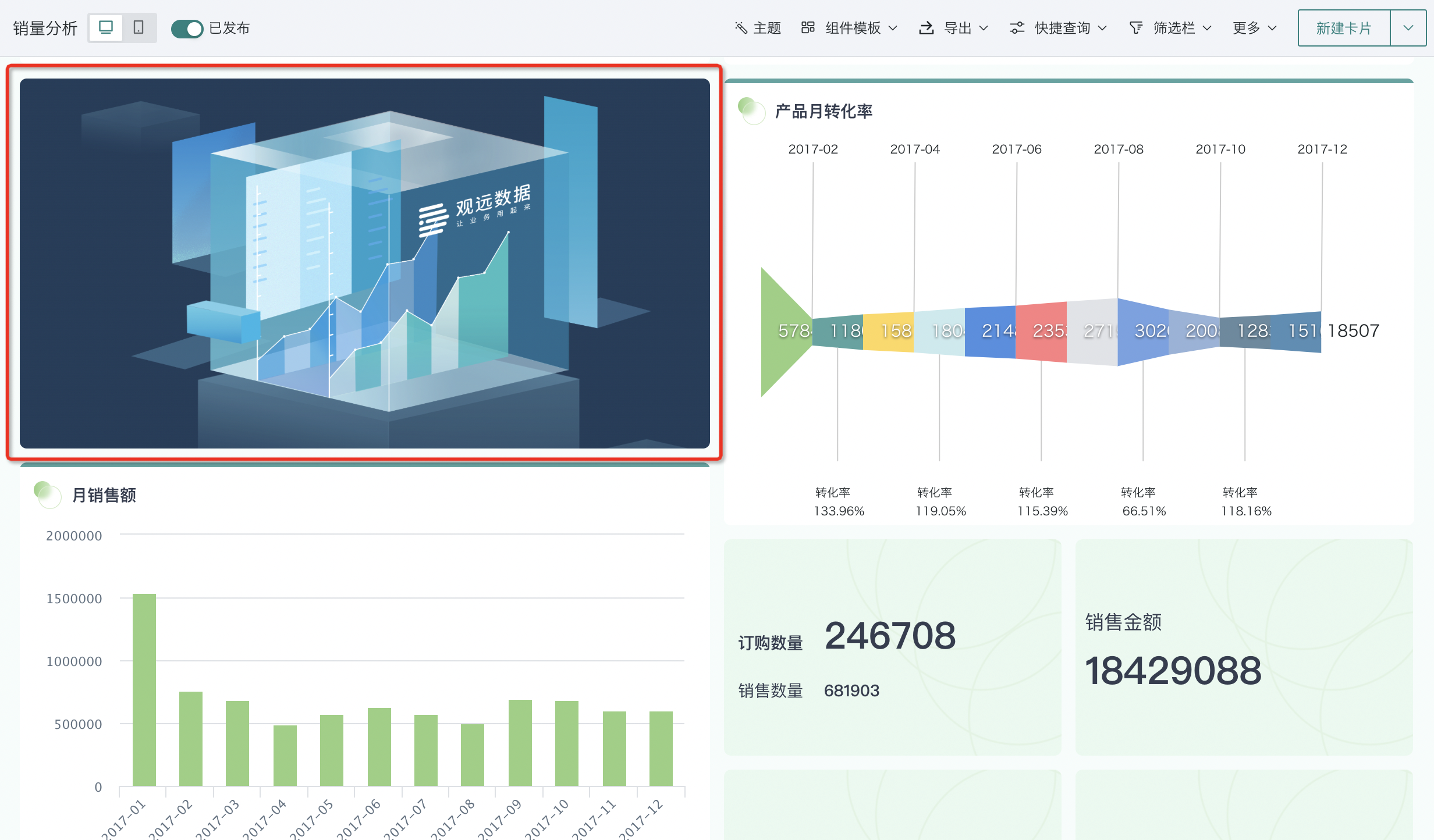Click the red 235 funnel segment
This screenshot has height=840, width=1434.
(x=1041, y=332)
